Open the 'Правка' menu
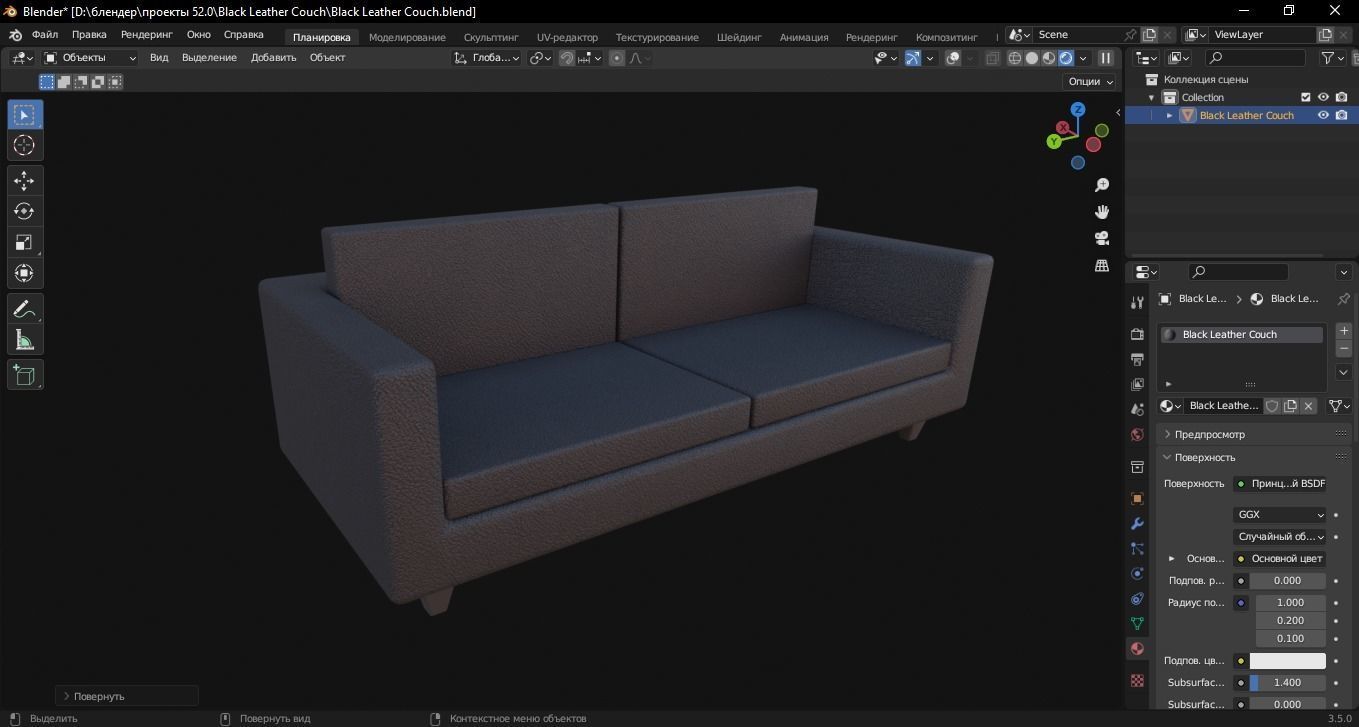The height and width of the screenshot is (727, 1359). point(89,34)
